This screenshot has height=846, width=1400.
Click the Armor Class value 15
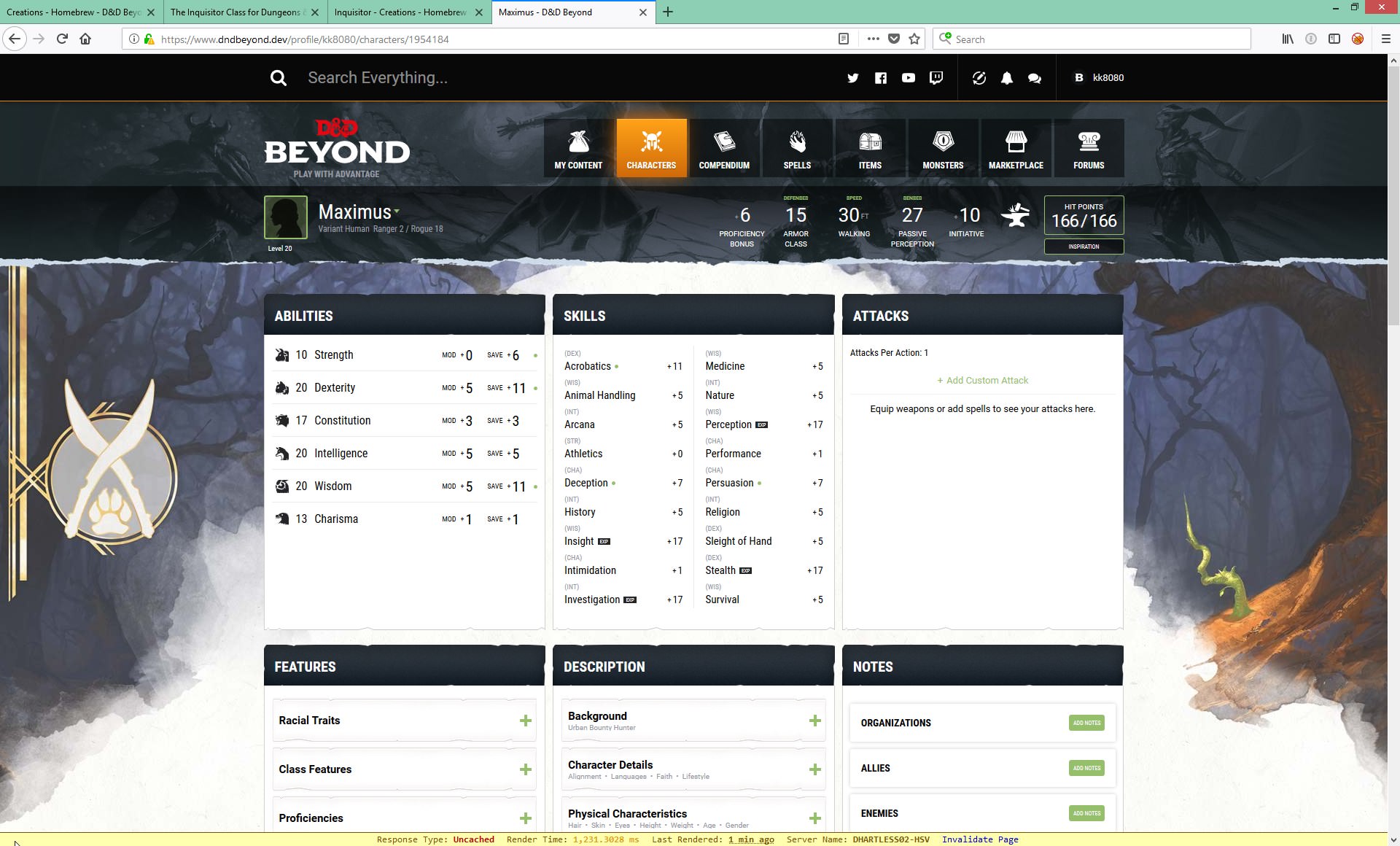[796, 215]
